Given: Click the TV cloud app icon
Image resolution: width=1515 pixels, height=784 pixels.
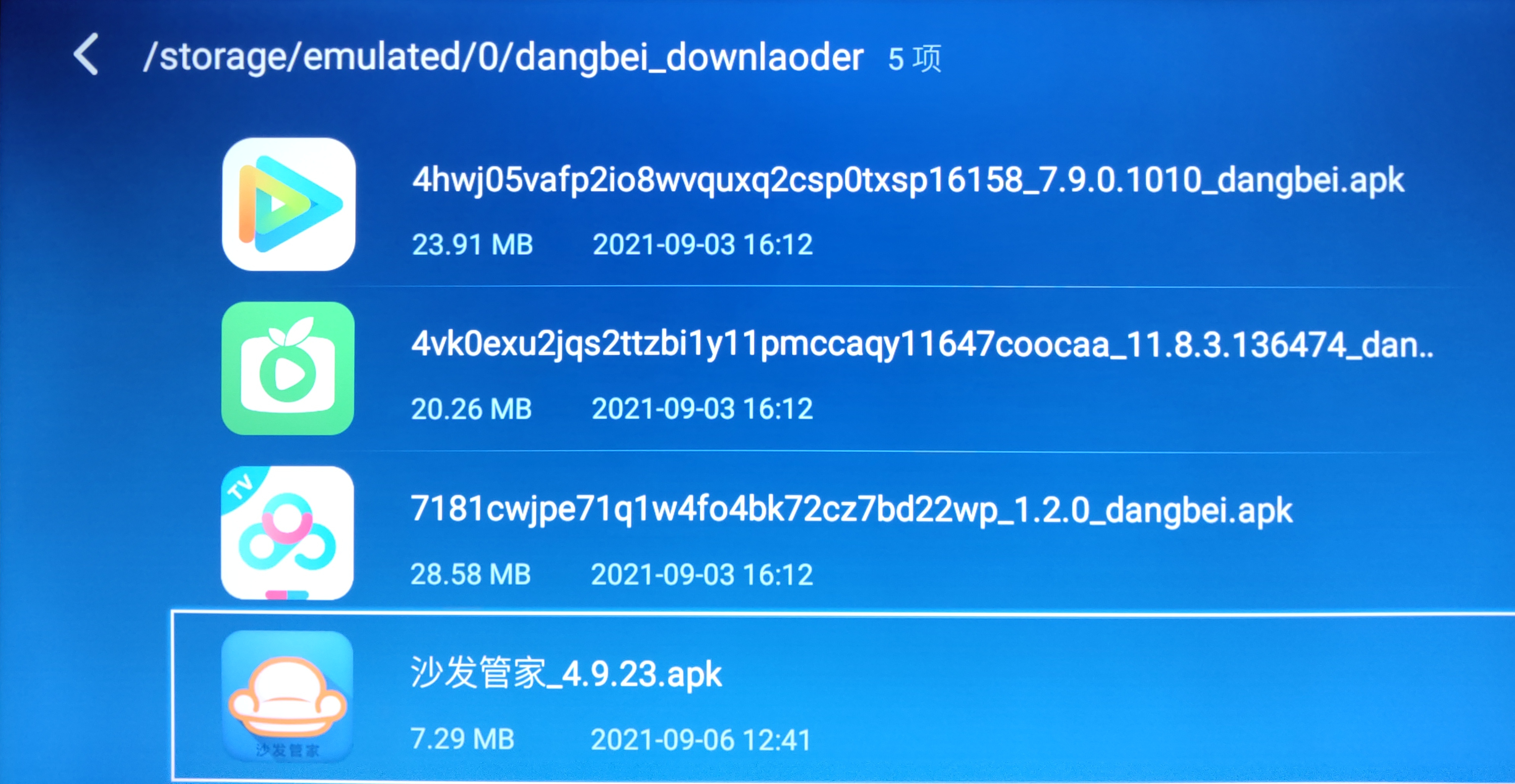Looking at the screenshot, I should (x=287, y=533).
